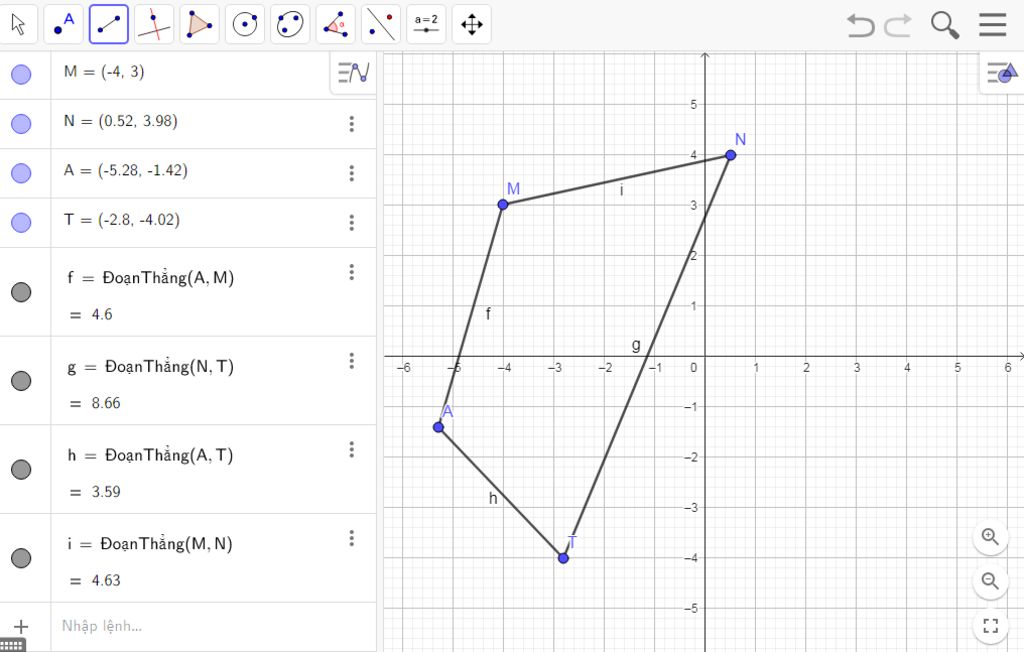This screenshot has height=652, width=1024.
Task: Open options menu for point A
Action: 351,173
